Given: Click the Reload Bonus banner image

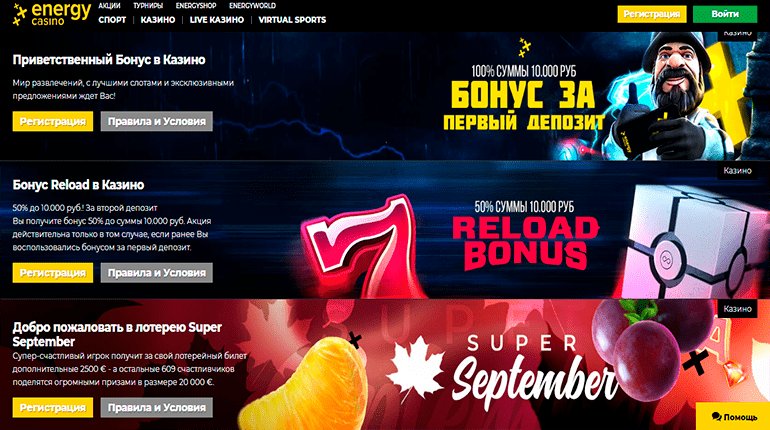Looking at the screenshot, I should [524, 235].
